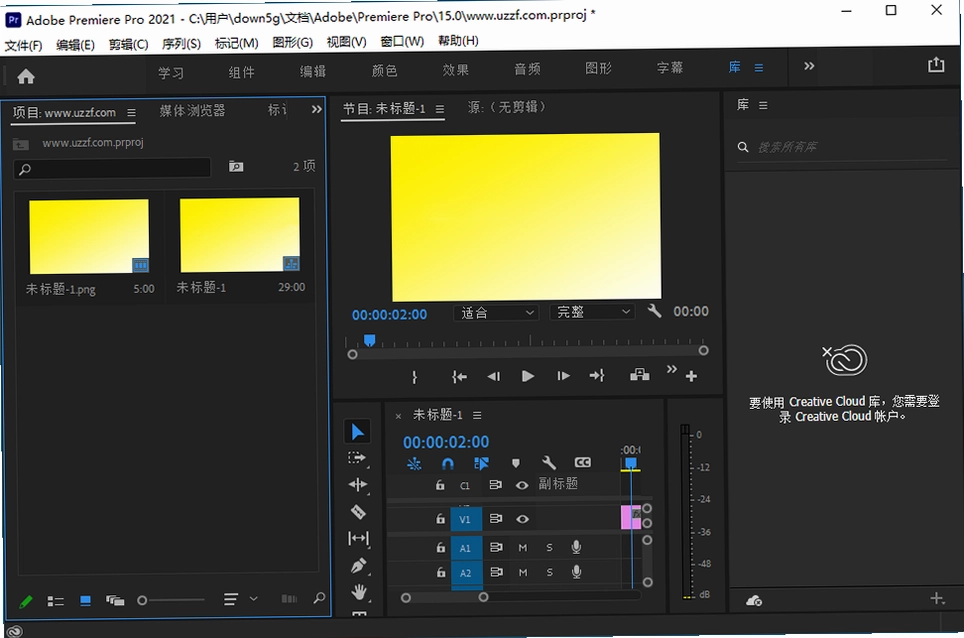This screenshot has height=638, width=964.
Task: Toggle V1 track output eye
Action: coord(523,519)
